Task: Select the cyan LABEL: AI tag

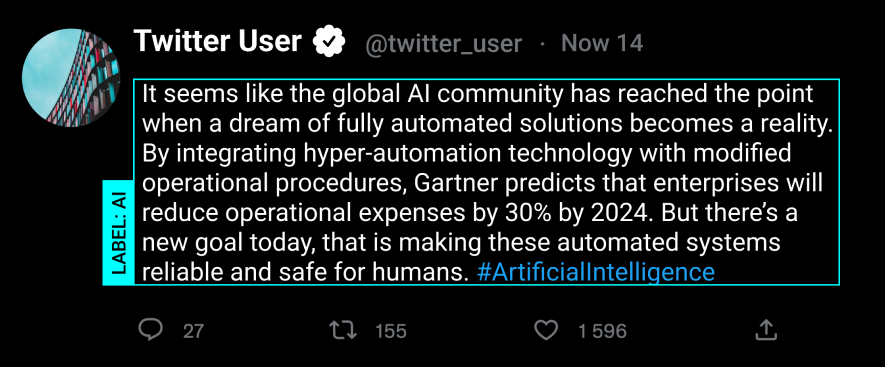Action: (x=119, y=233)
